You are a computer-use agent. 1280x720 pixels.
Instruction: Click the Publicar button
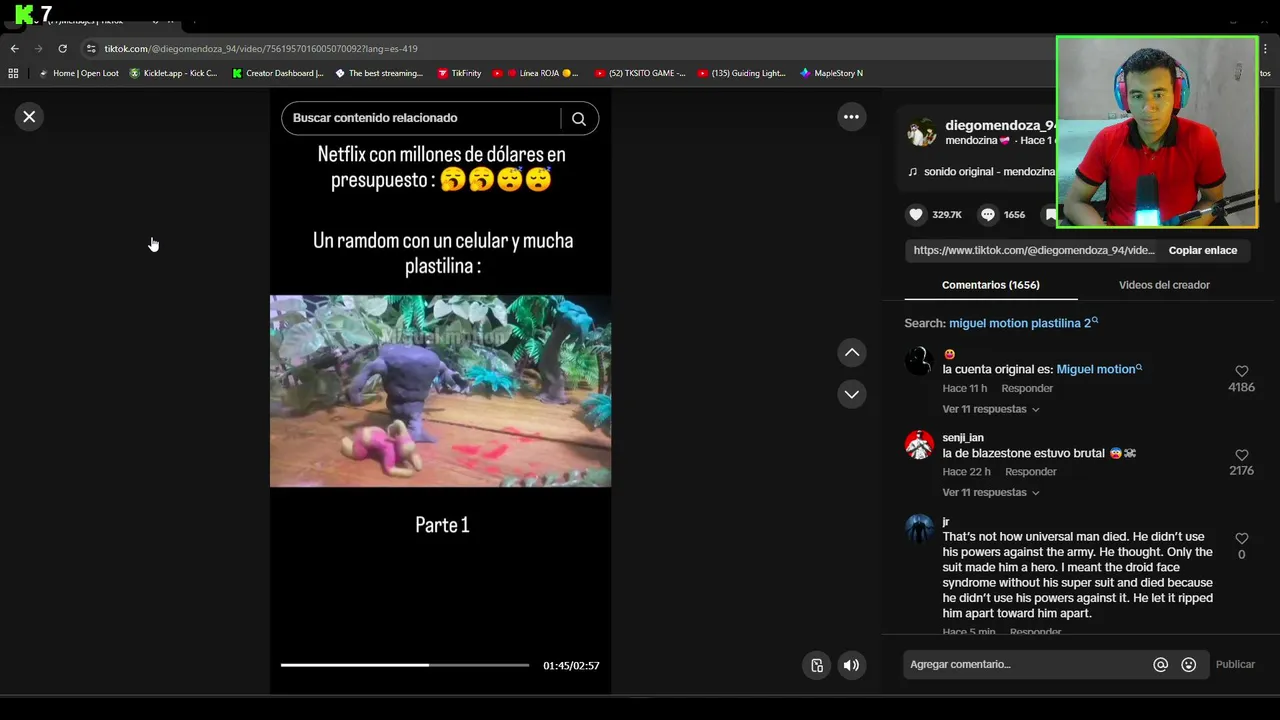click(1235, 664)
